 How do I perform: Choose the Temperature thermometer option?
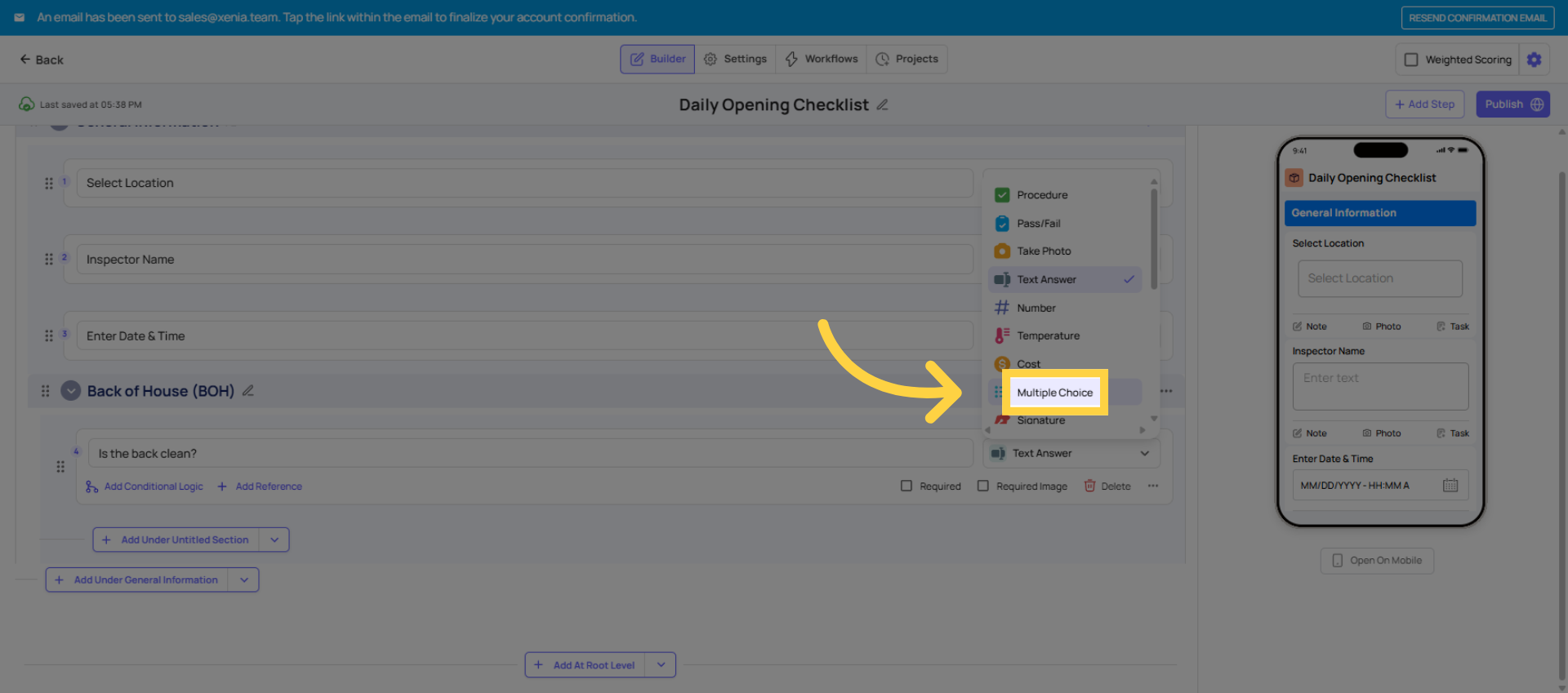tap(1048, 336)
